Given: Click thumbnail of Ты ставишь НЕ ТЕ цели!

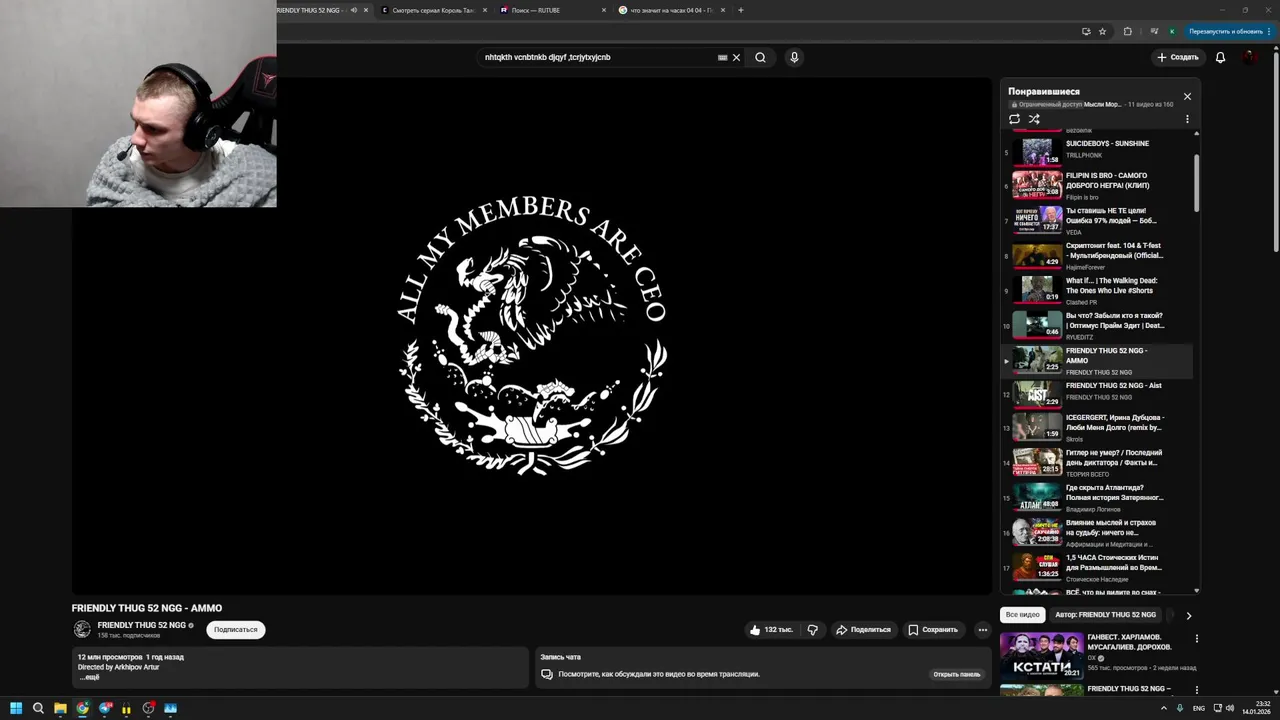Looking at the screenshot, I should tap(1037, 219).
